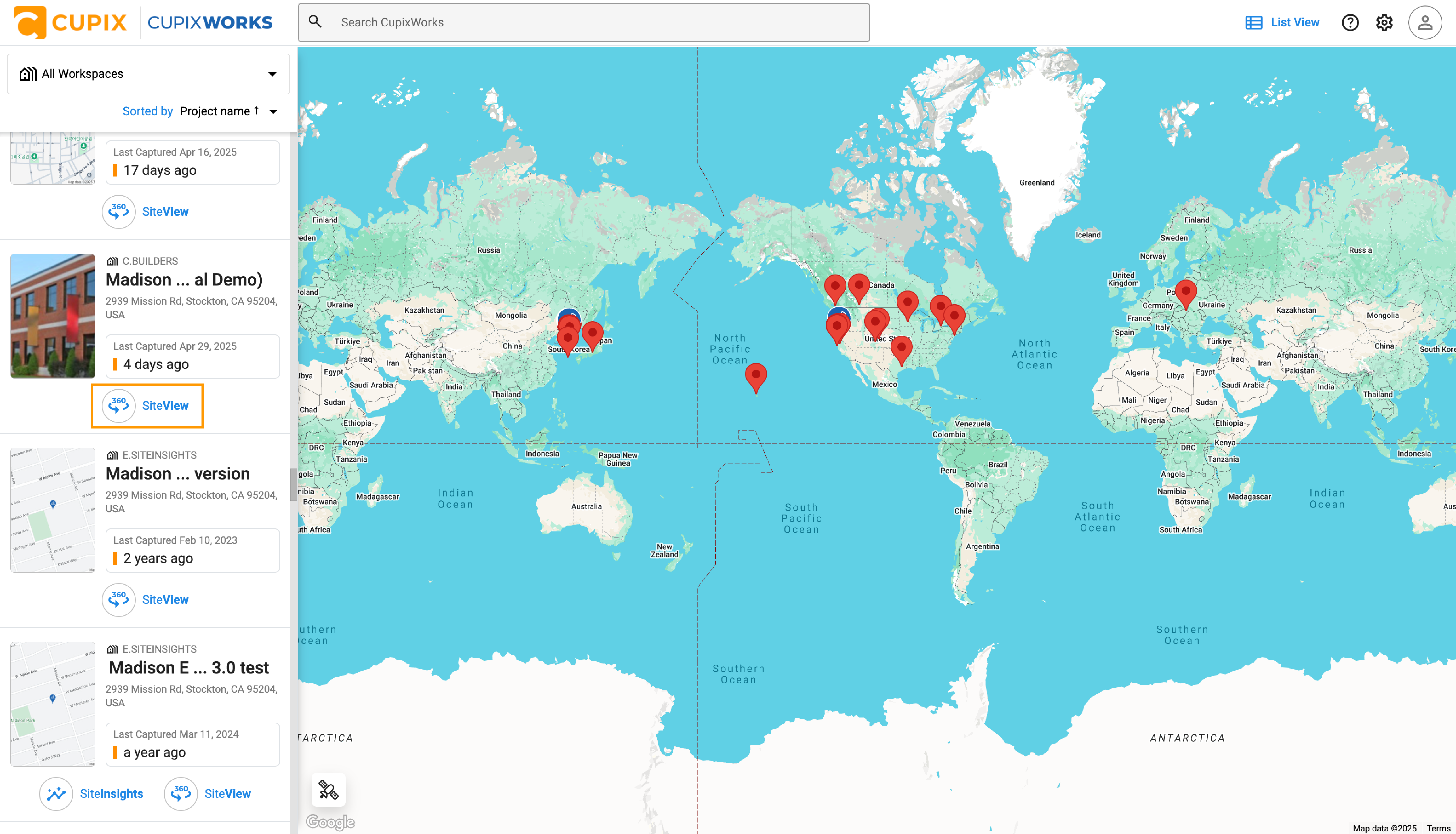Click the workspace icon beside C.BUILDERS
Image resolution: width=1456 pixels, height=834 pixels.
(112, 261)
